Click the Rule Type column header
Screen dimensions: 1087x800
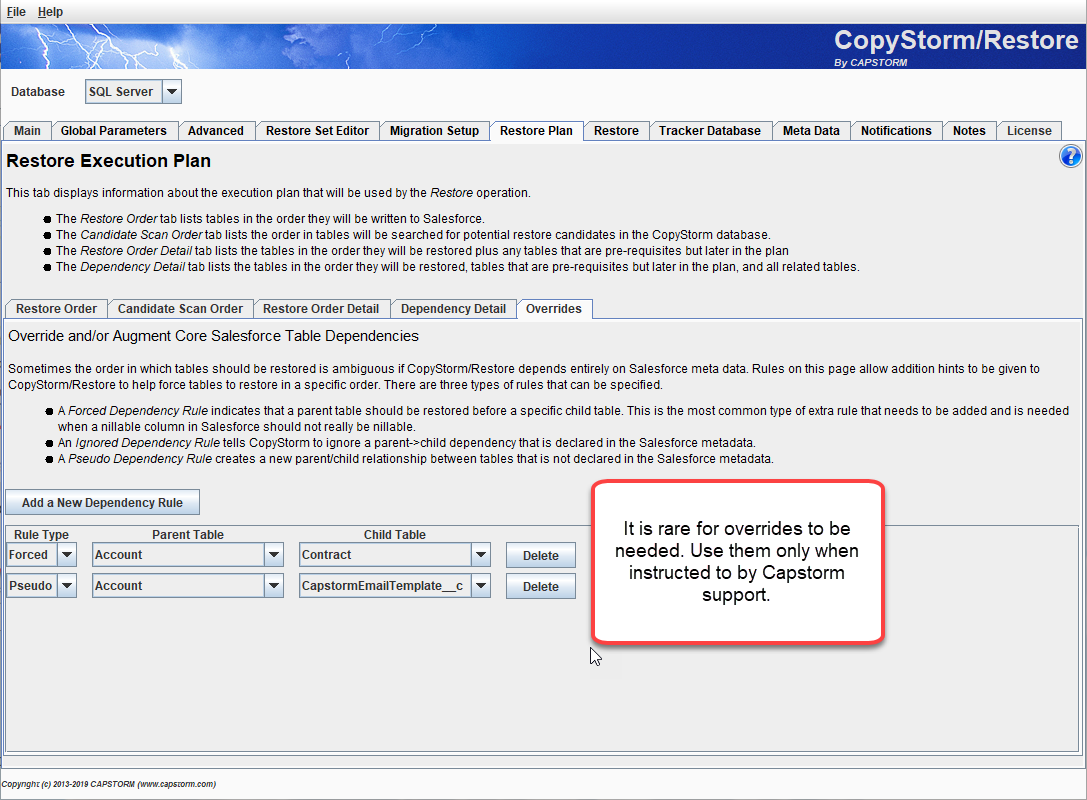tap(42, 534)
